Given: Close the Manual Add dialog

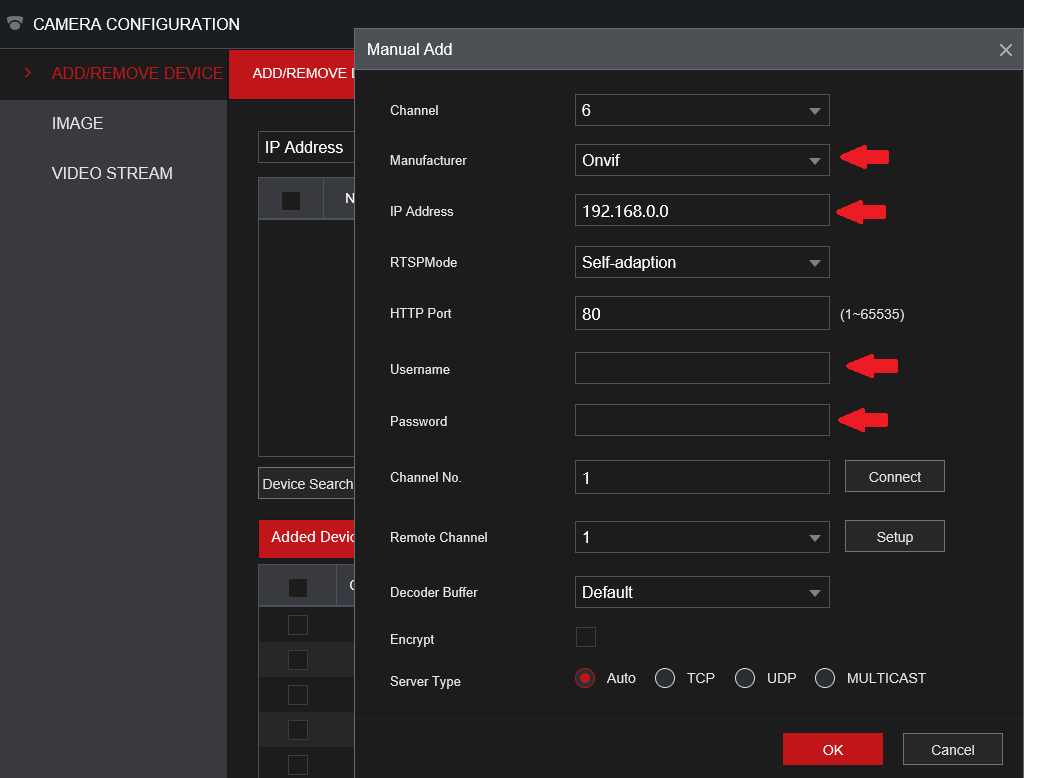Looking at the screenshot, I should 1006,49.
